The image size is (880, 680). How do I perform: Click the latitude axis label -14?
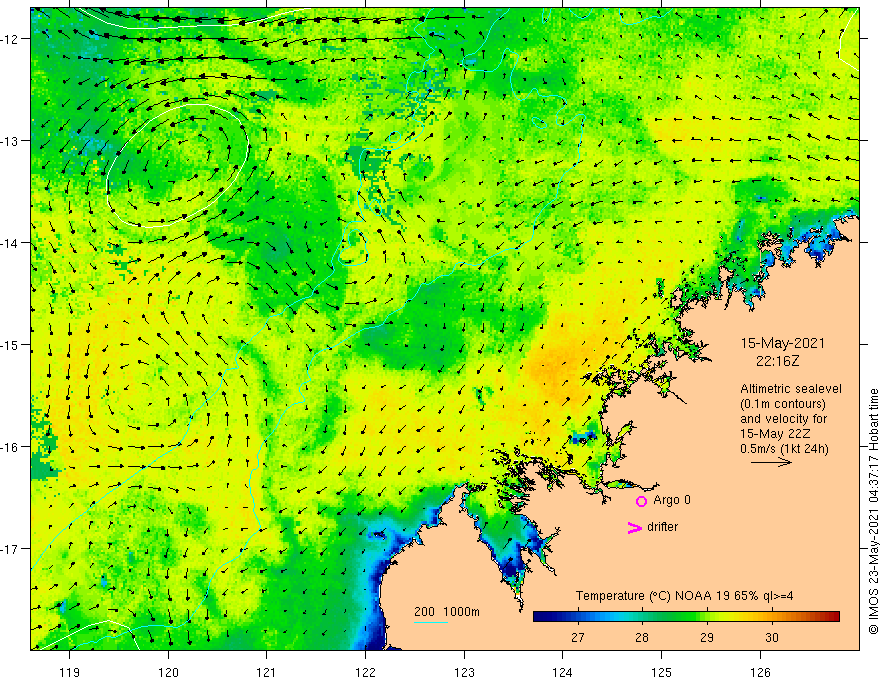(x=10, y=243)
